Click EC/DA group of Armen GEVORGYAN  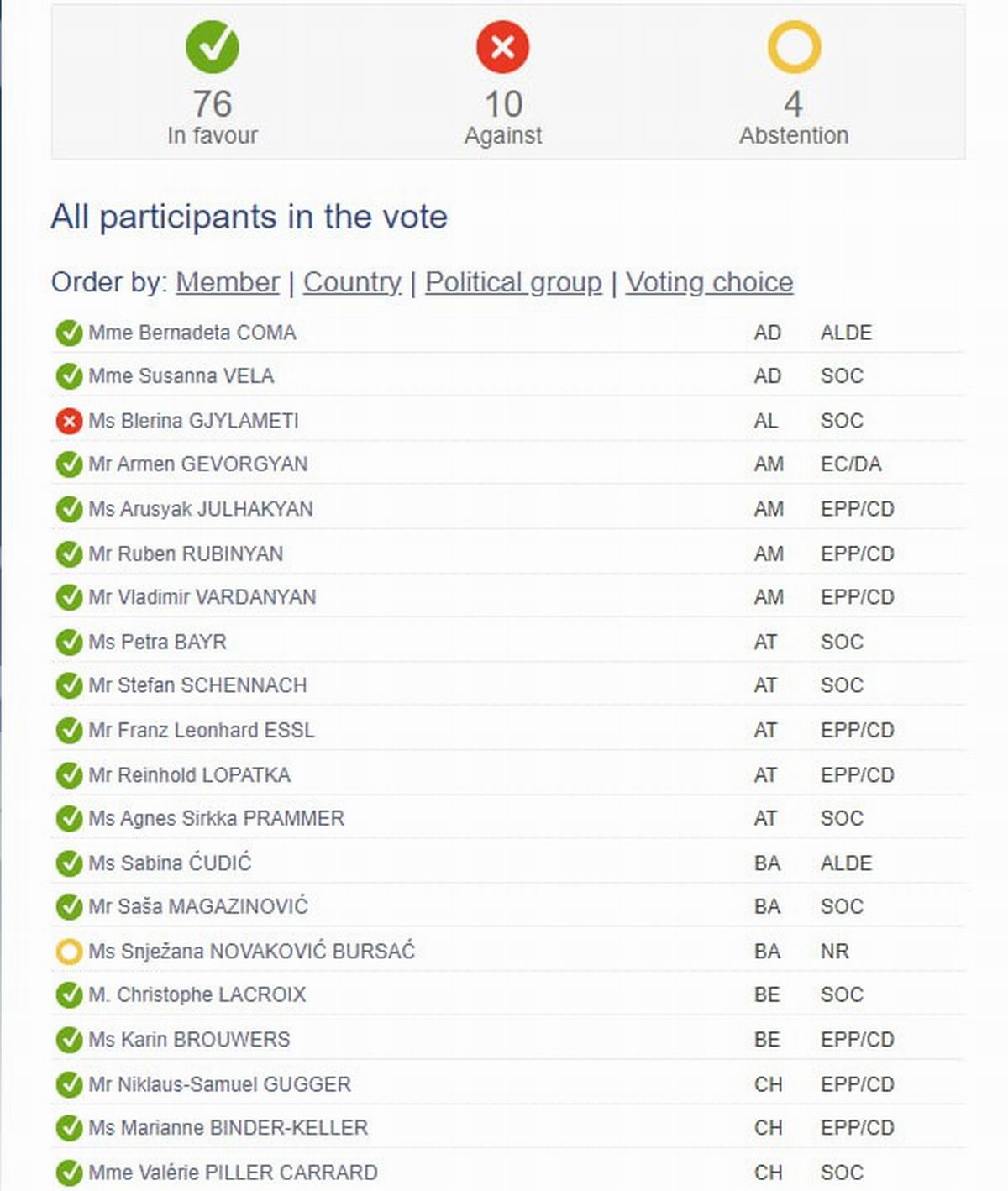coord(851,464)
